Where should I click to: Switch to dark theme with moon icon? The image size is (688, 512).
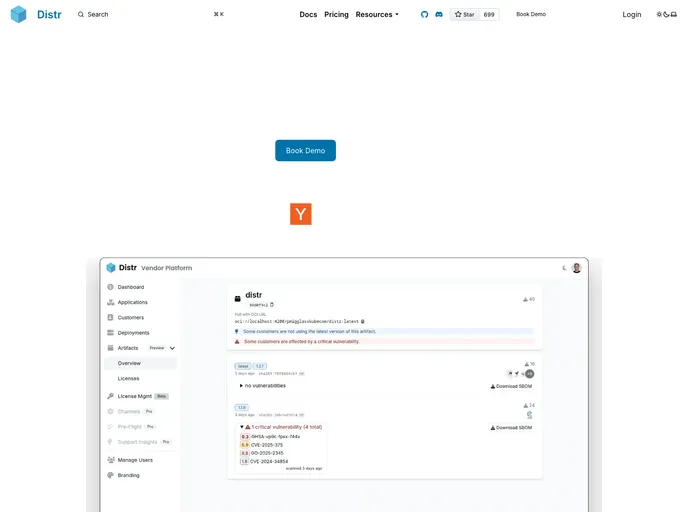click(666, 14)
